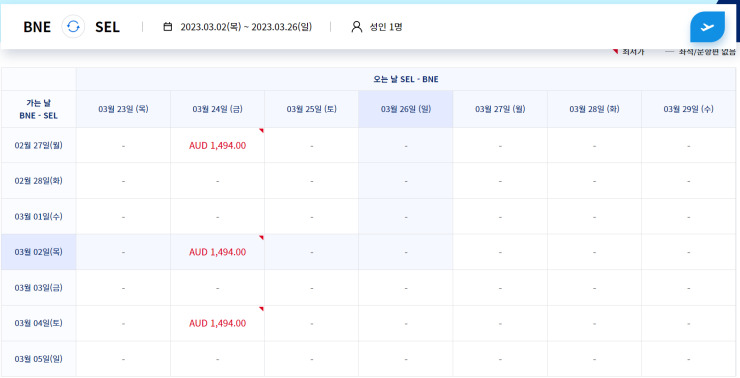Select return date column 03월 23일 (목)
The height and width of the screenshot is (378, 740).
[123, 109]
